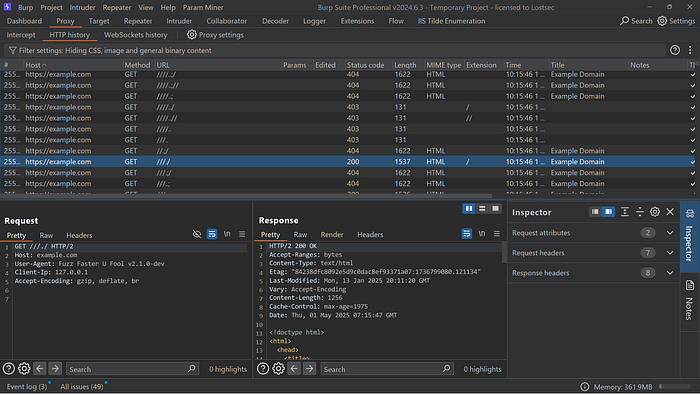This screenshot has height=394, width=700.
Task: Open the global Search magnifier icon
Action: point(624,21)
